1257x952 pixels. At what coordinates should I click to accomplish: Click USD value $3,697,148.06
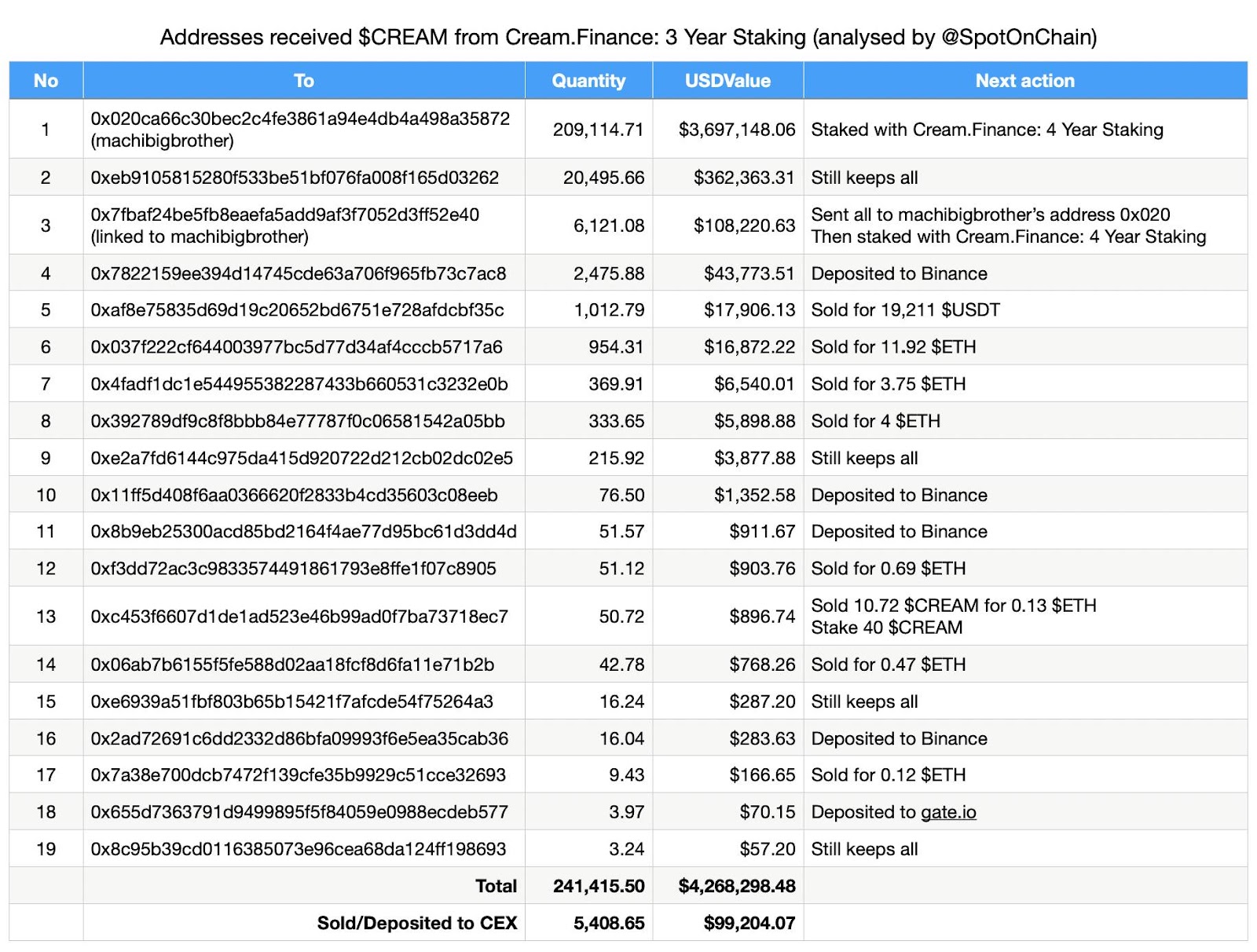pyautogui.click(x=737, y=130)
